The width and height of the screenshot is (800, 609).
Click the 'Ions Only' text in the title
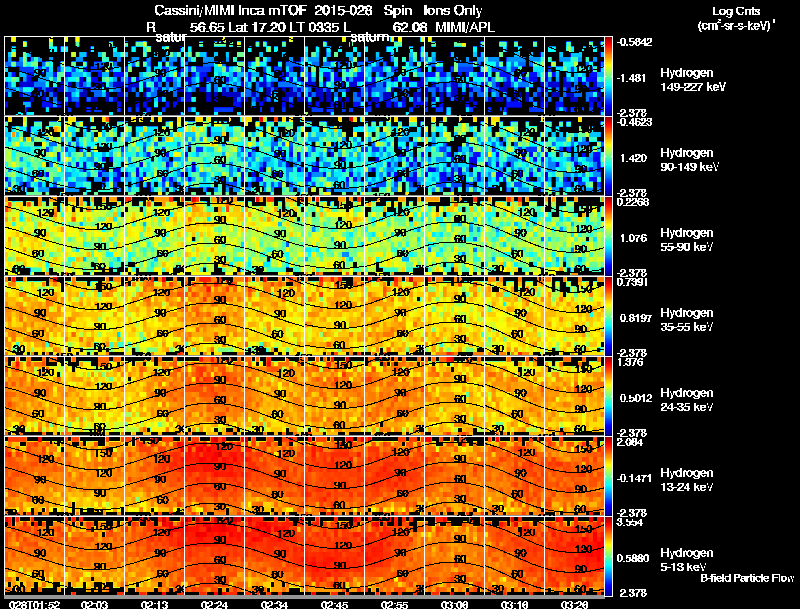click(x=453, y=11)
